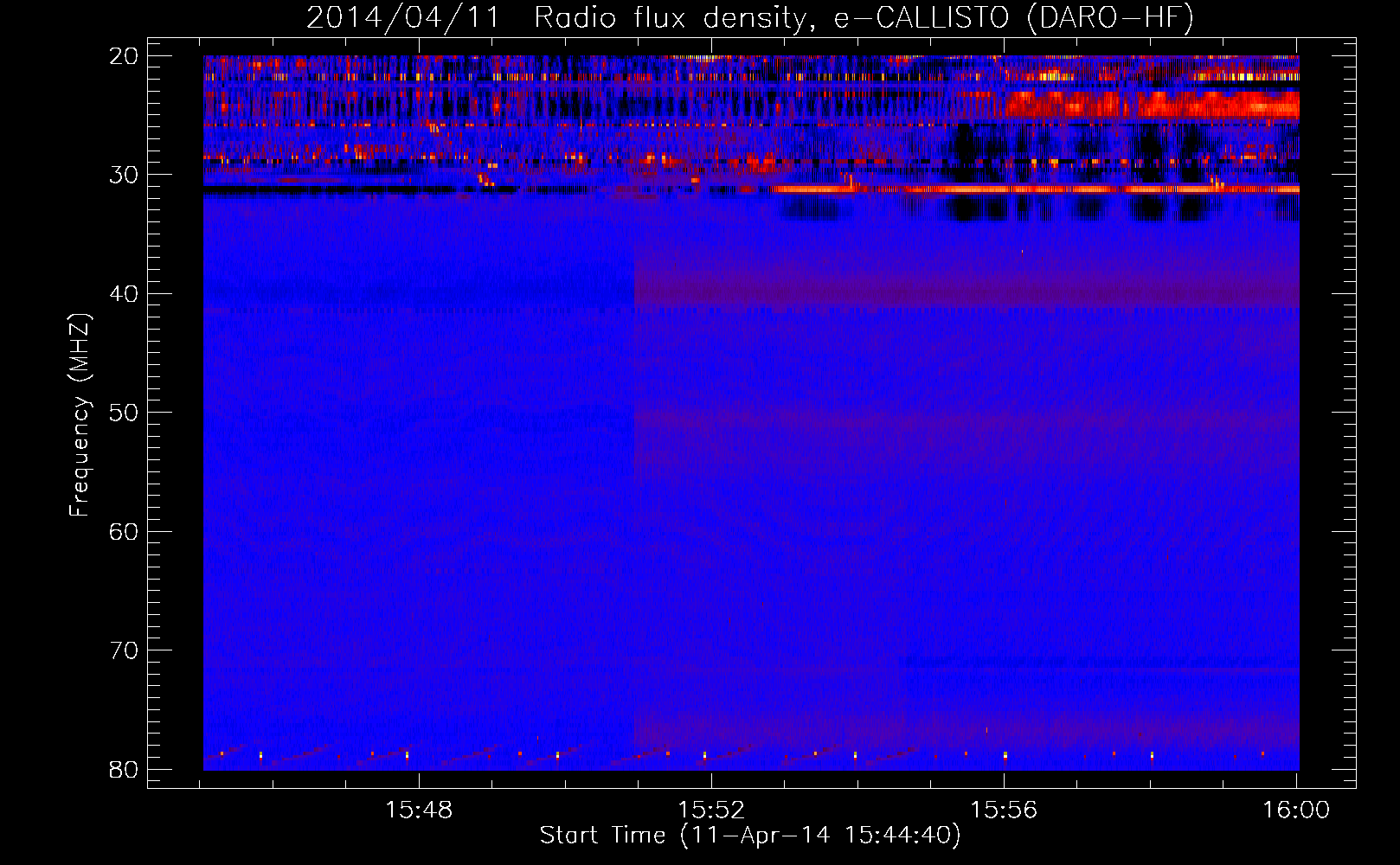
Task: Click the 'Start Time (11-Apr-14 15:44:40)' x-axis label
Action: click(x=750, y=836)
